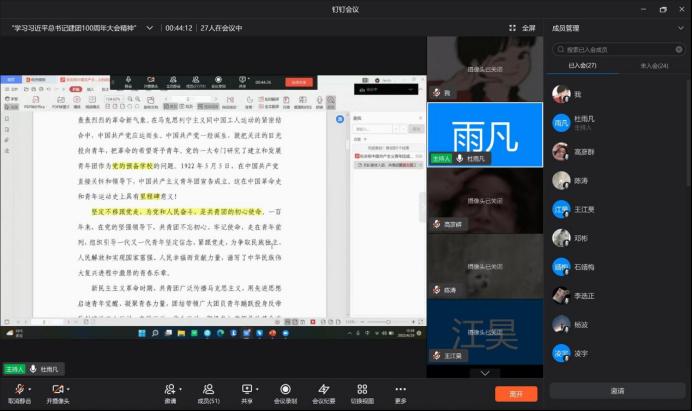The width and height of the screenshot is (692, 411).
Task: Click the orange 离开 leave button
Action: 516,394
